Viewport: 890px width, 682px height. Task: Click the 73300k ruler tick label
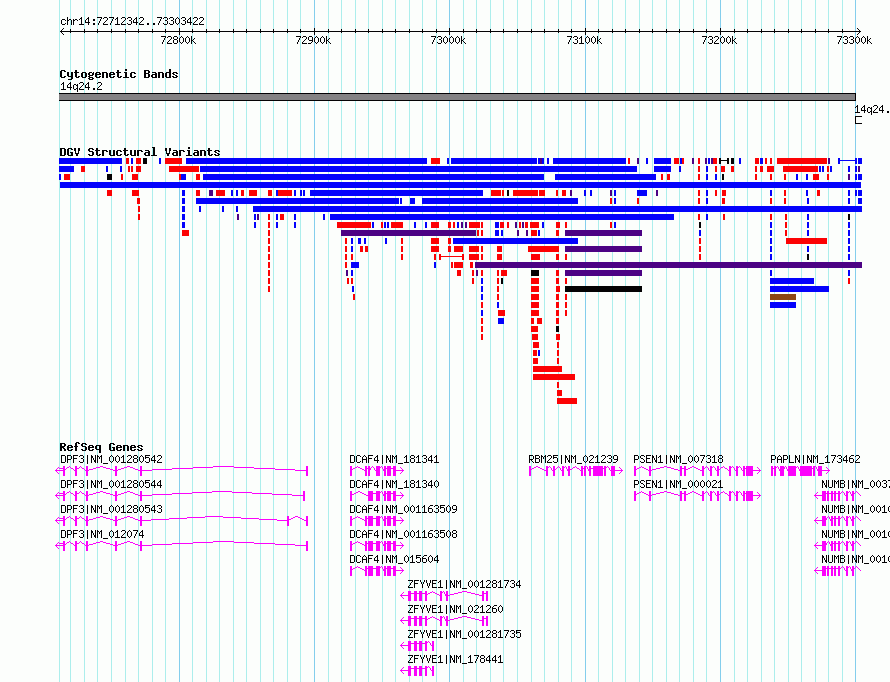coord(854,40)
